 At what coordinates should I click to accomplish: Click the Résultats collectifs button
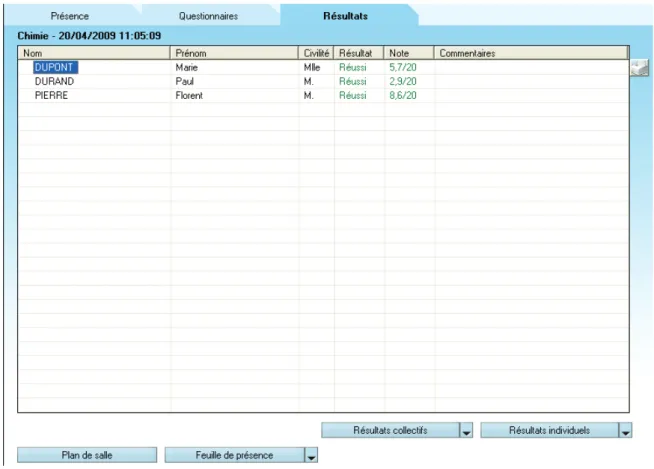pos(390,430)
